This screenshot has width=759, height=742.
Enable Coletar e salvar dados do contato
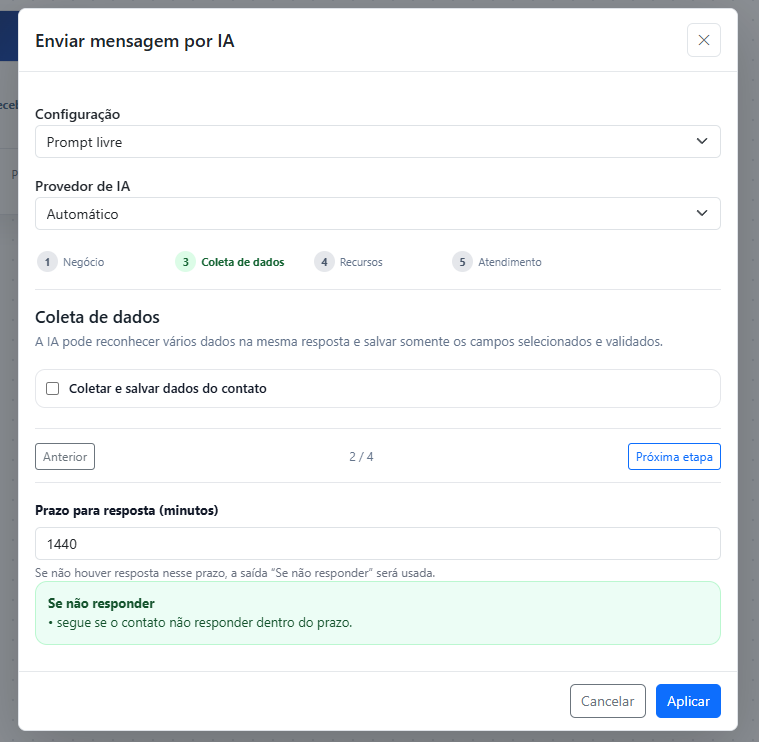point(53,389)
